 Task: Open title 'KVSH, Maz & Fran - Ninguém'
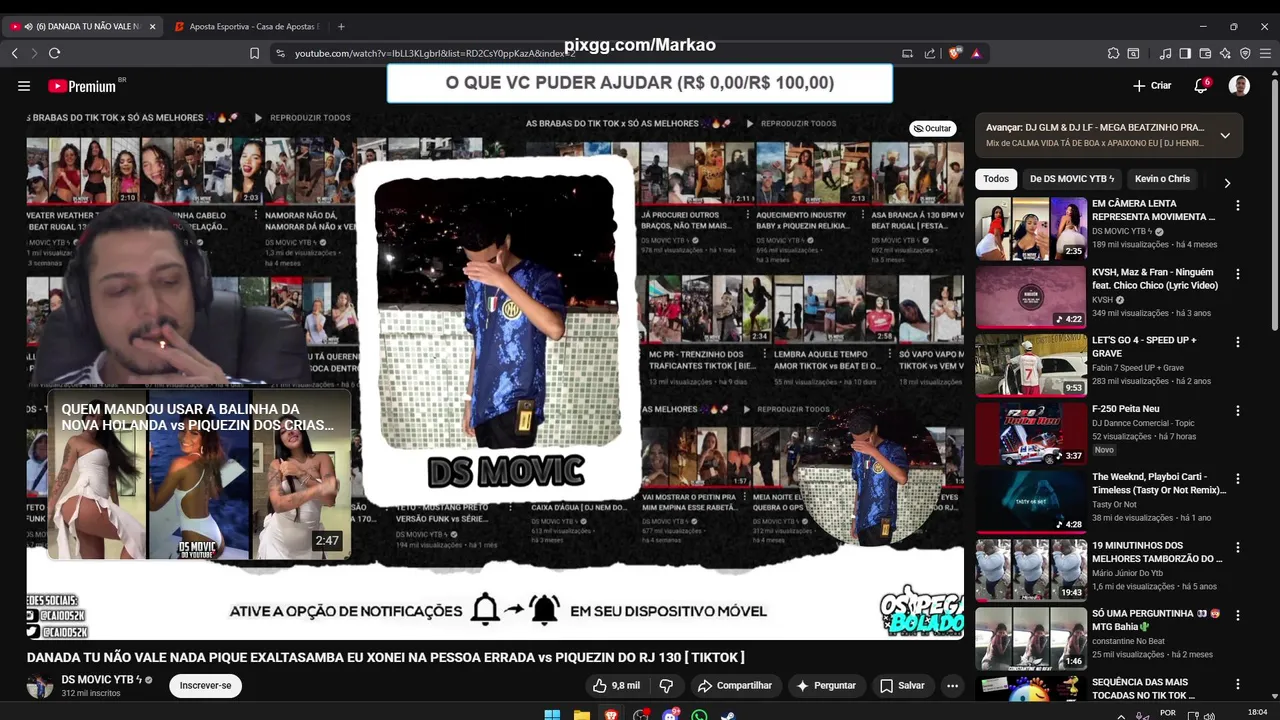(1154, 278)
